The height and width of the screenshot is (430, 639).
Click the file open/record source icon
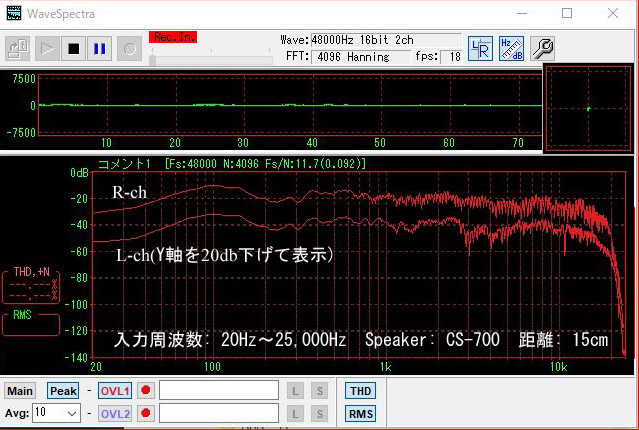tap(19, 47)
